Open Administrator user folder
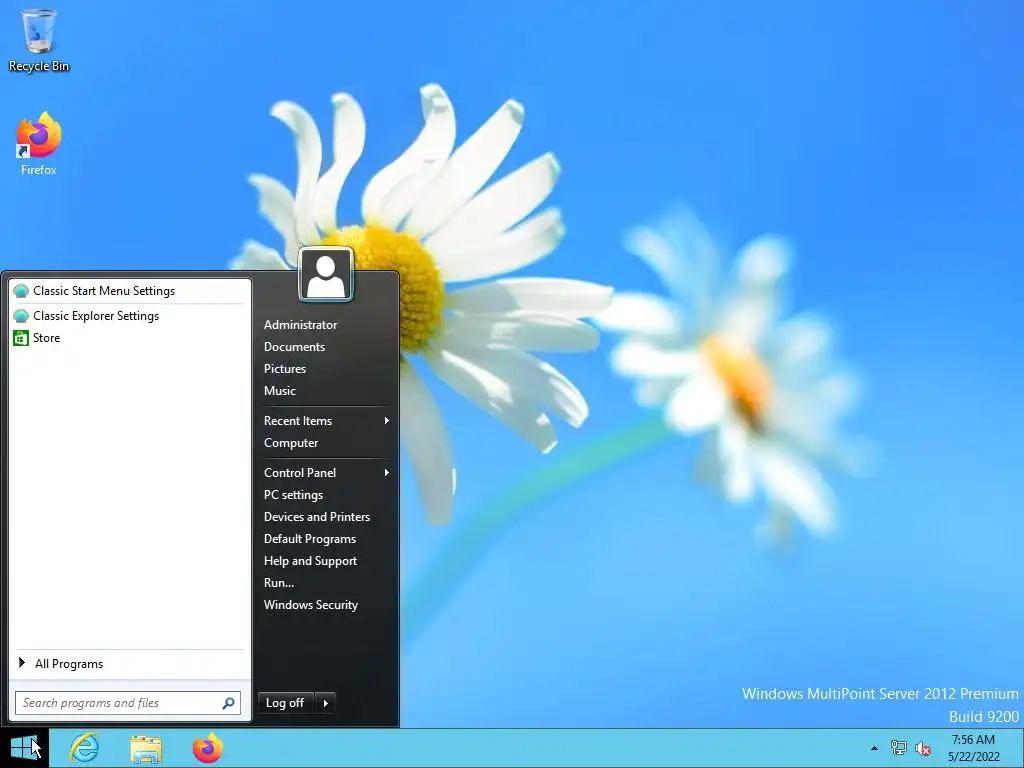Screen dimensions: 1024x768 (x=300, y=325)
